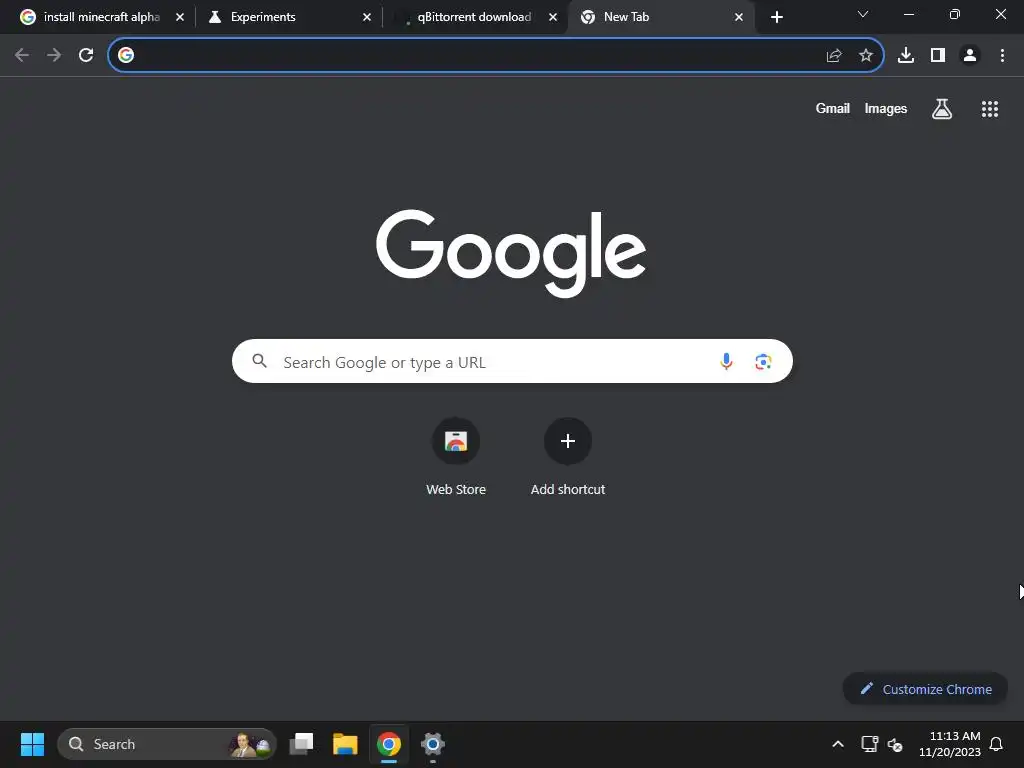The width and height of the screenshot is (1024, 768).
Task: Click the Google icon in address bar
Action: (126, 55)
